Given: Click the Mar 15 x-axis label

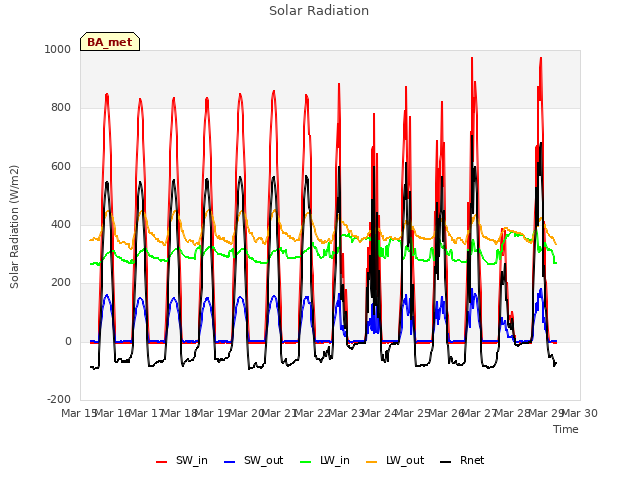Looking at the screenshot, I should tap(79, 413).
